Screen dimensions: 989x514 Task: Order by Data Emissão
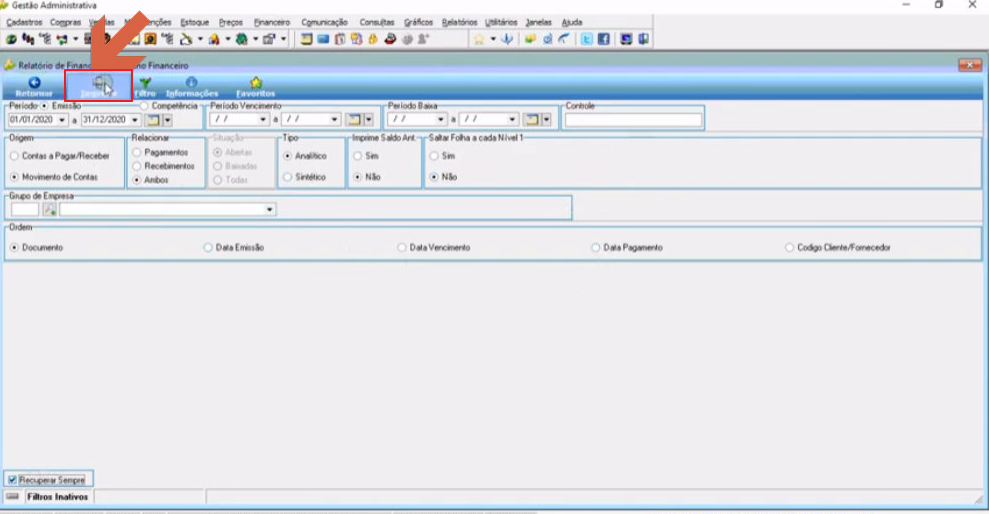coord(208,248)
